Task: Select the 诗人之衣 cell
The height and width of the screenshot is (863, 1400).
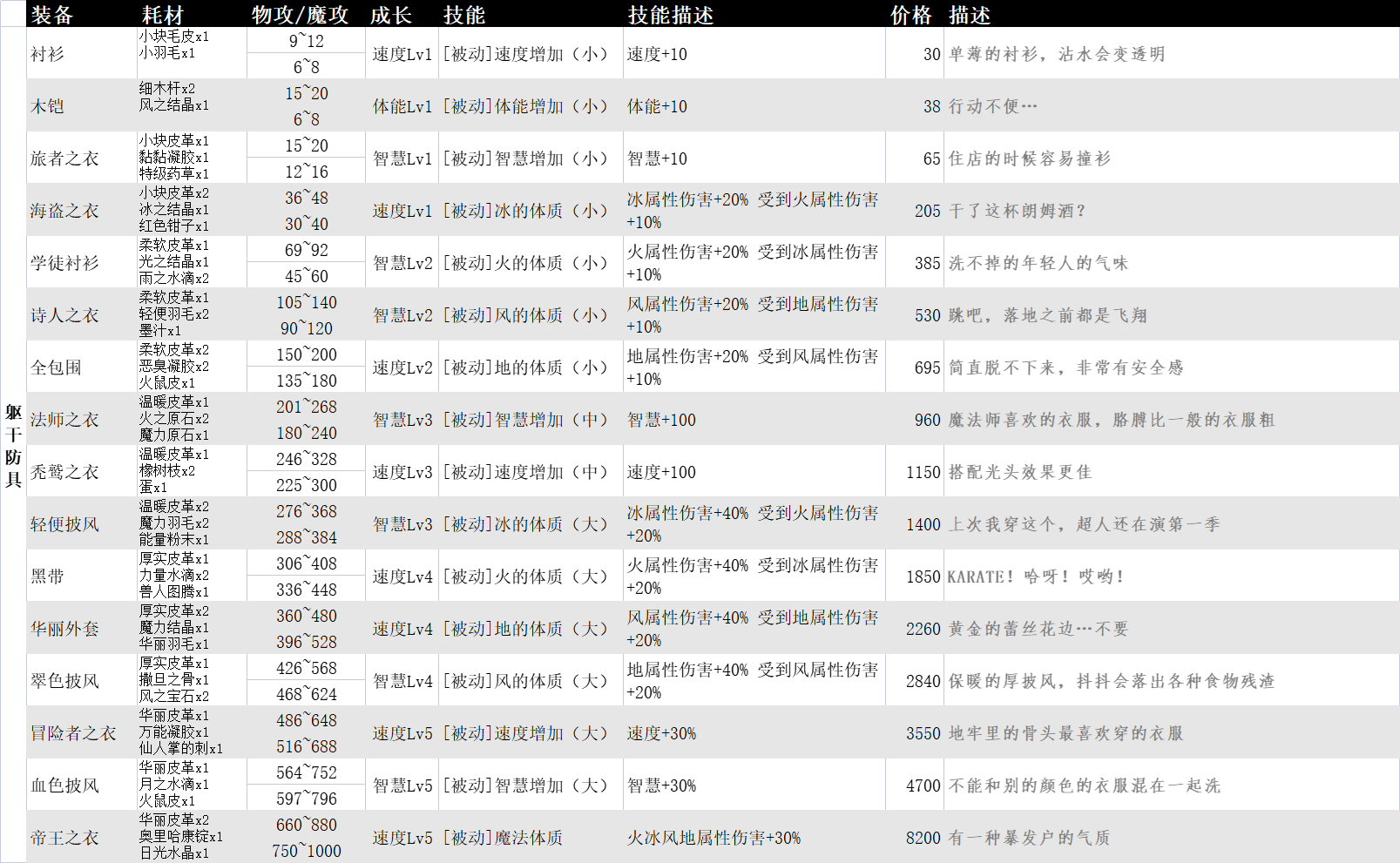Action: coord(82,314)
